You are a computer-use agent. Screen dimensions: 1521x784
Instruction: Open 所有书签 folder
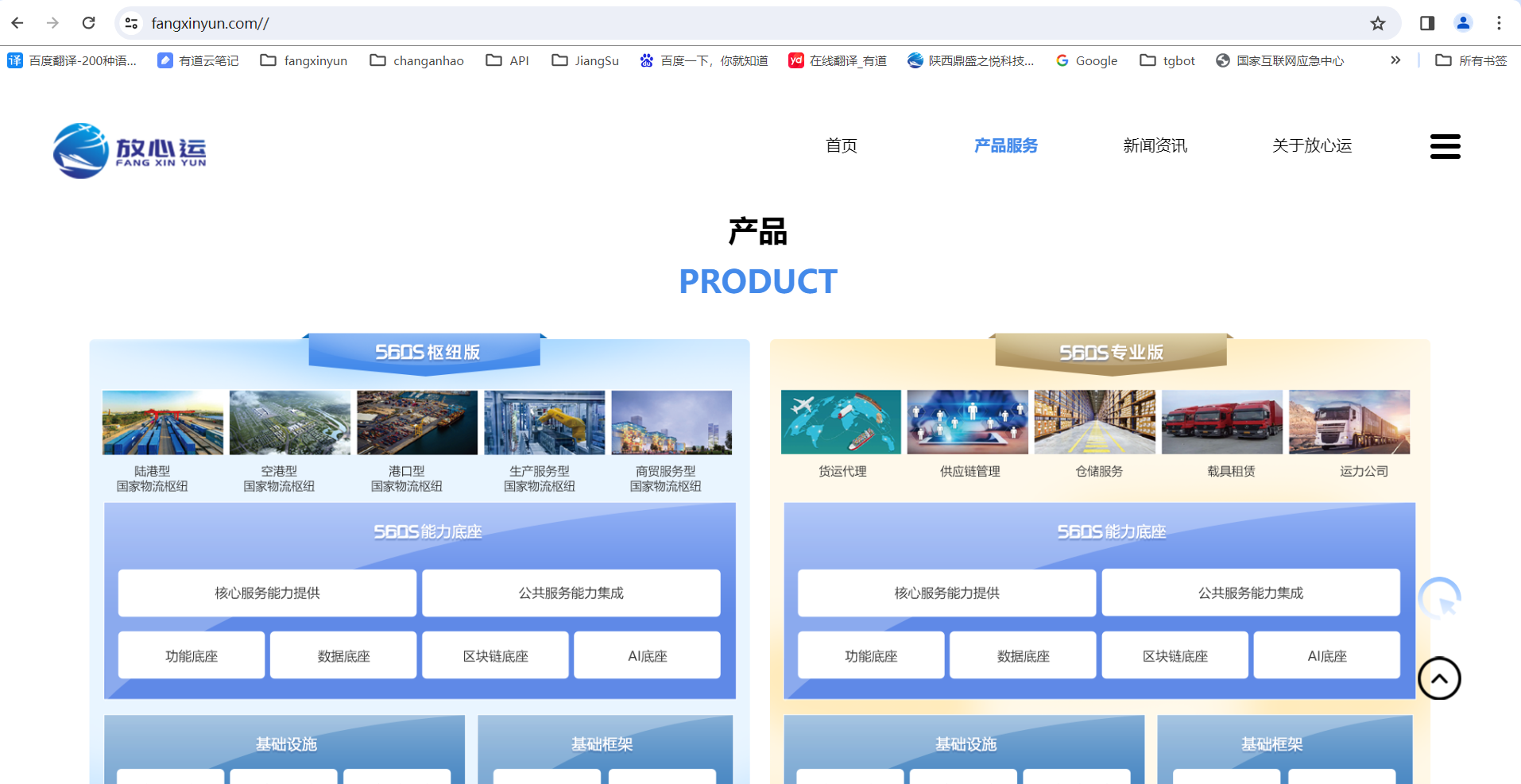(1471, 60)
